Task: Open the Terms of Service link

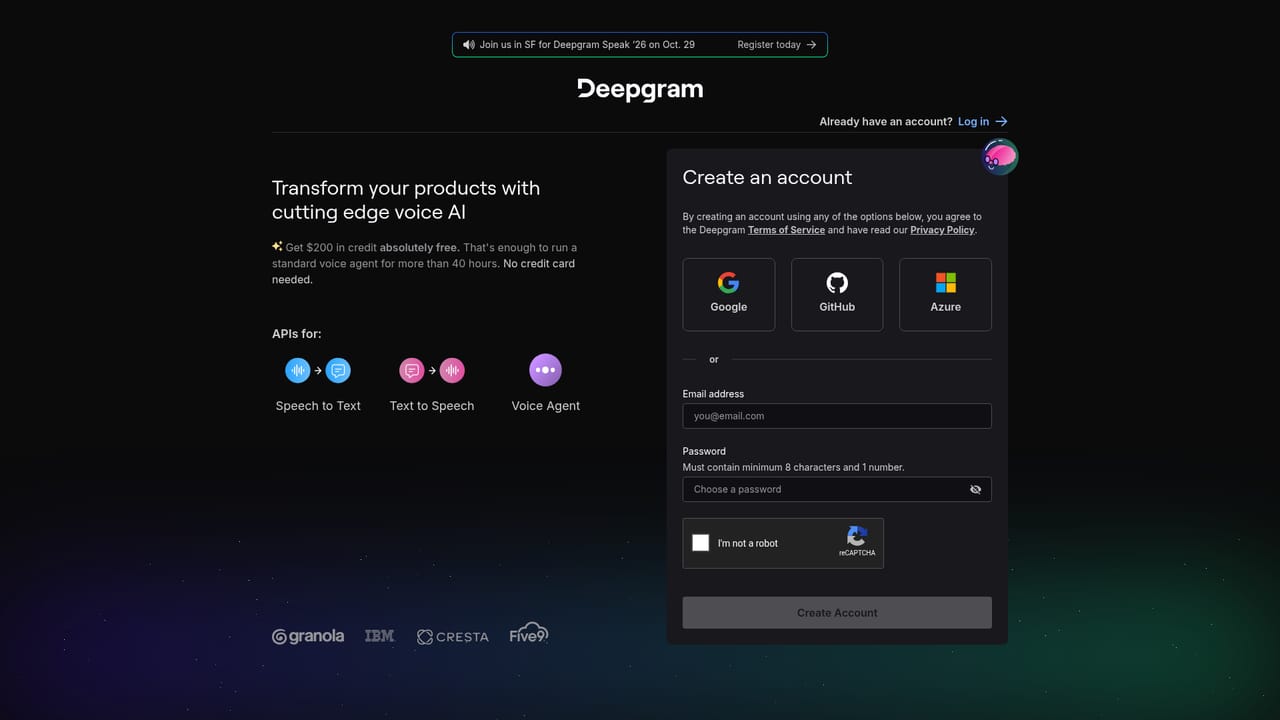Action: [x=786, y=230]
